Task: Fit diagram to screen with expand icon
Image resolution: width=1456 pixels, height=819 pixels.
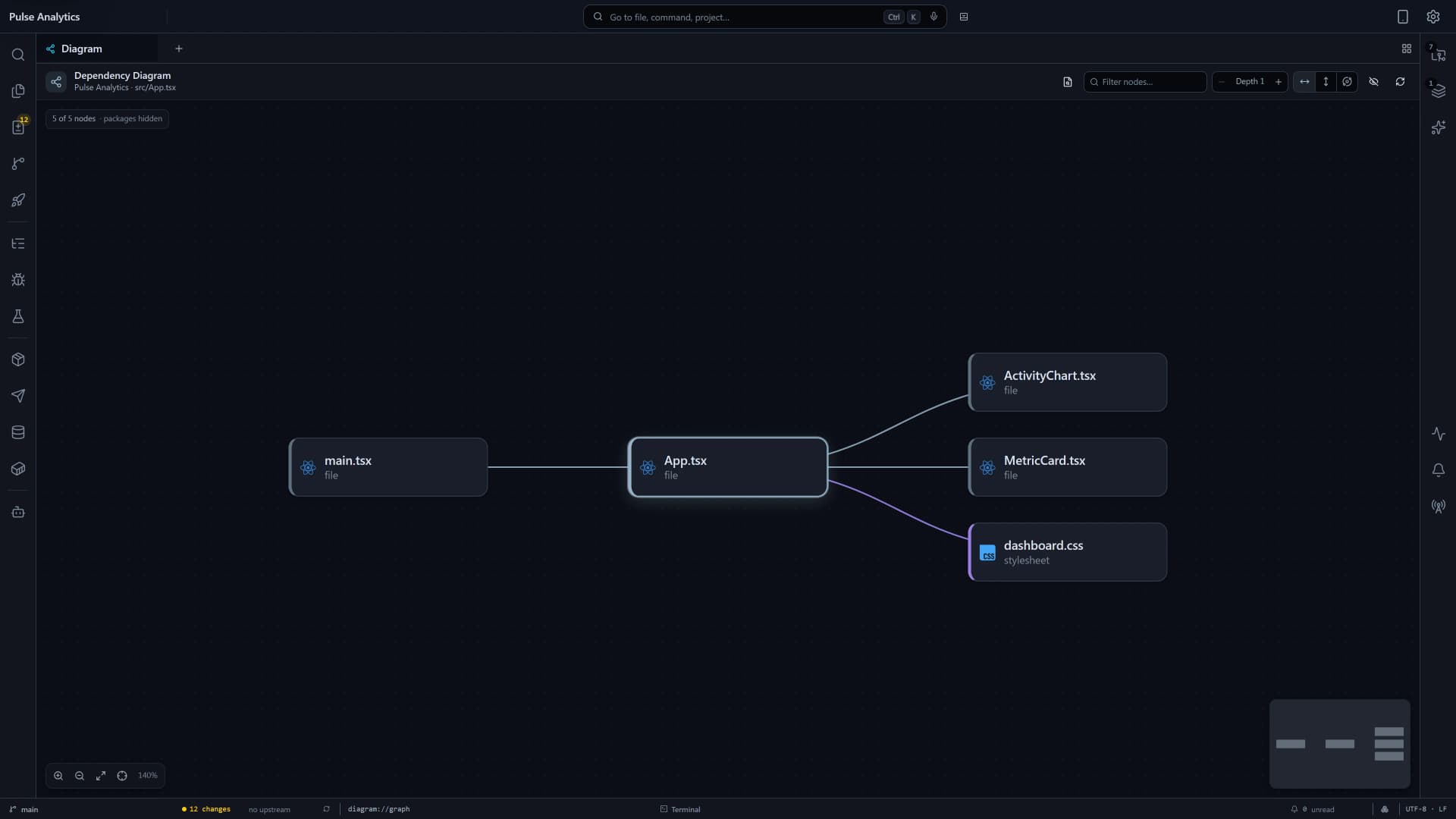Action: click(101, 776)
